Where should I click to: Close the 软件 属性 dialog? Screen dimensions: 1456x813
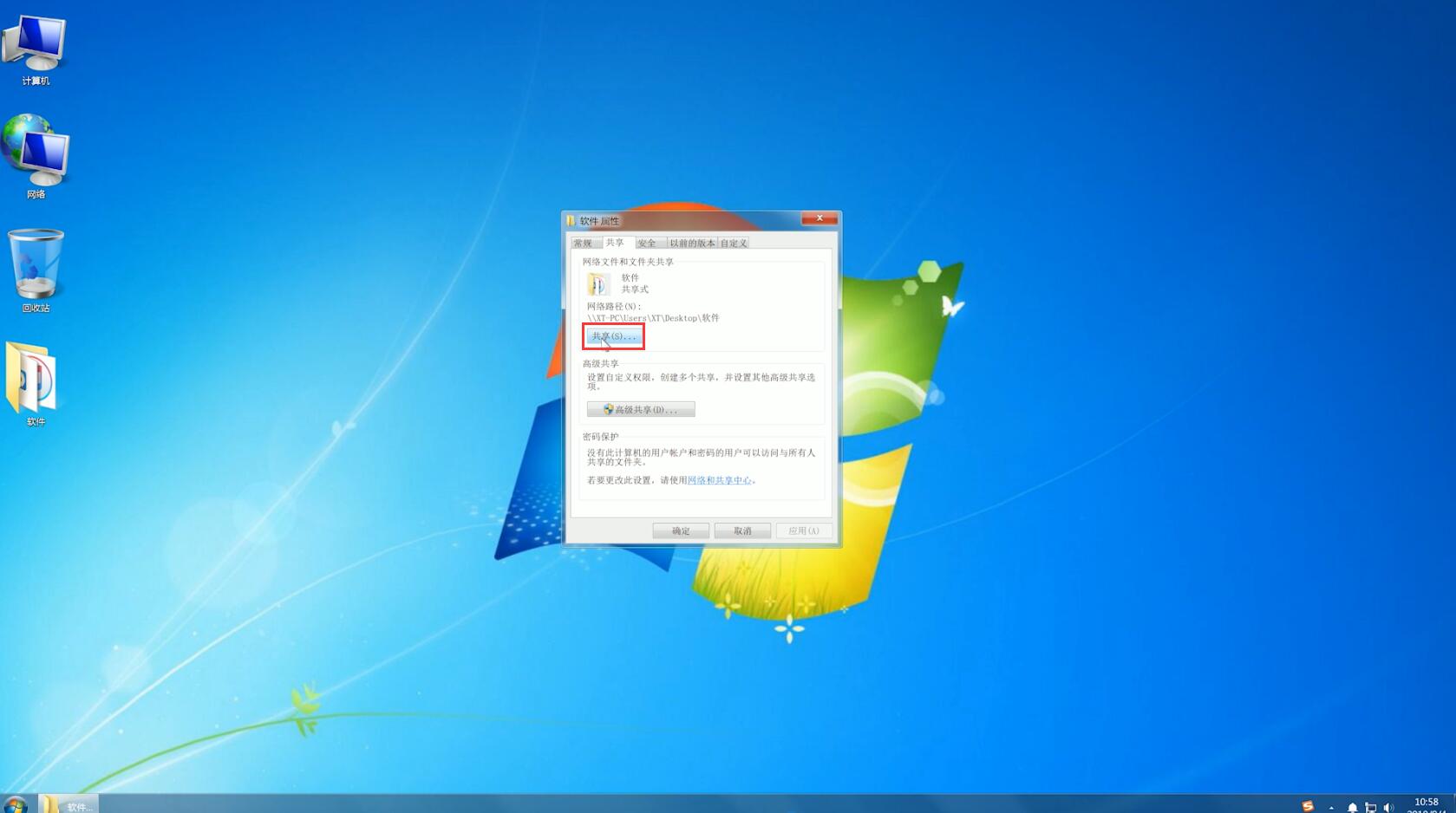point(819,218)
